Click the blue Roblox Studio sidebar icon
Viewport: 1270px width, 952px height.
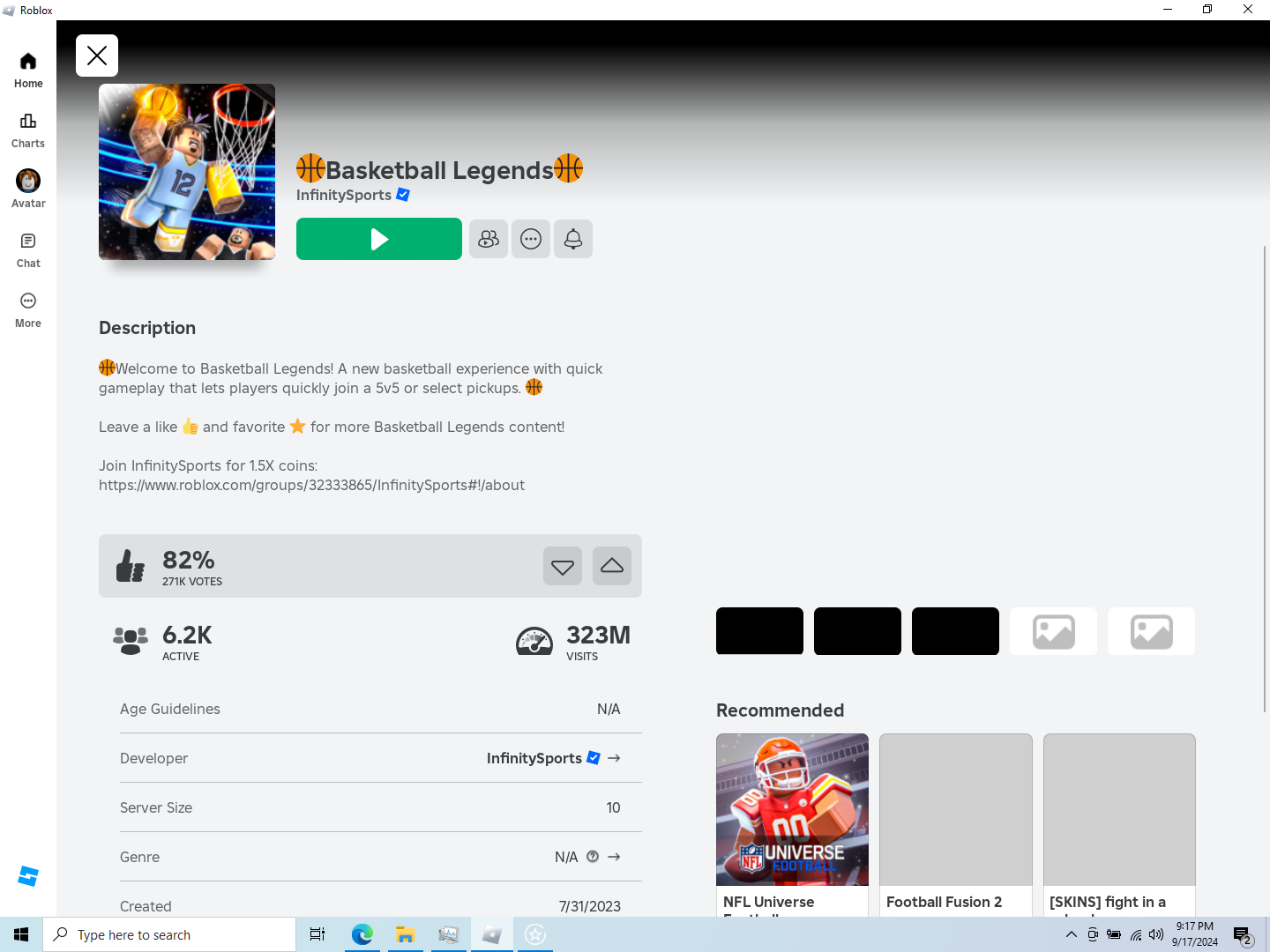(x=28, y=876)
